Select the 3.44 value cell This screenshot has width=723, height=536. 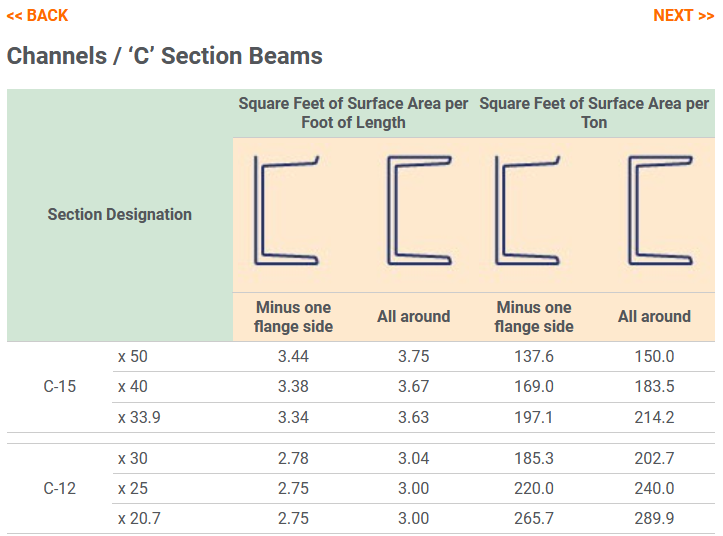(x=293, y=356)
